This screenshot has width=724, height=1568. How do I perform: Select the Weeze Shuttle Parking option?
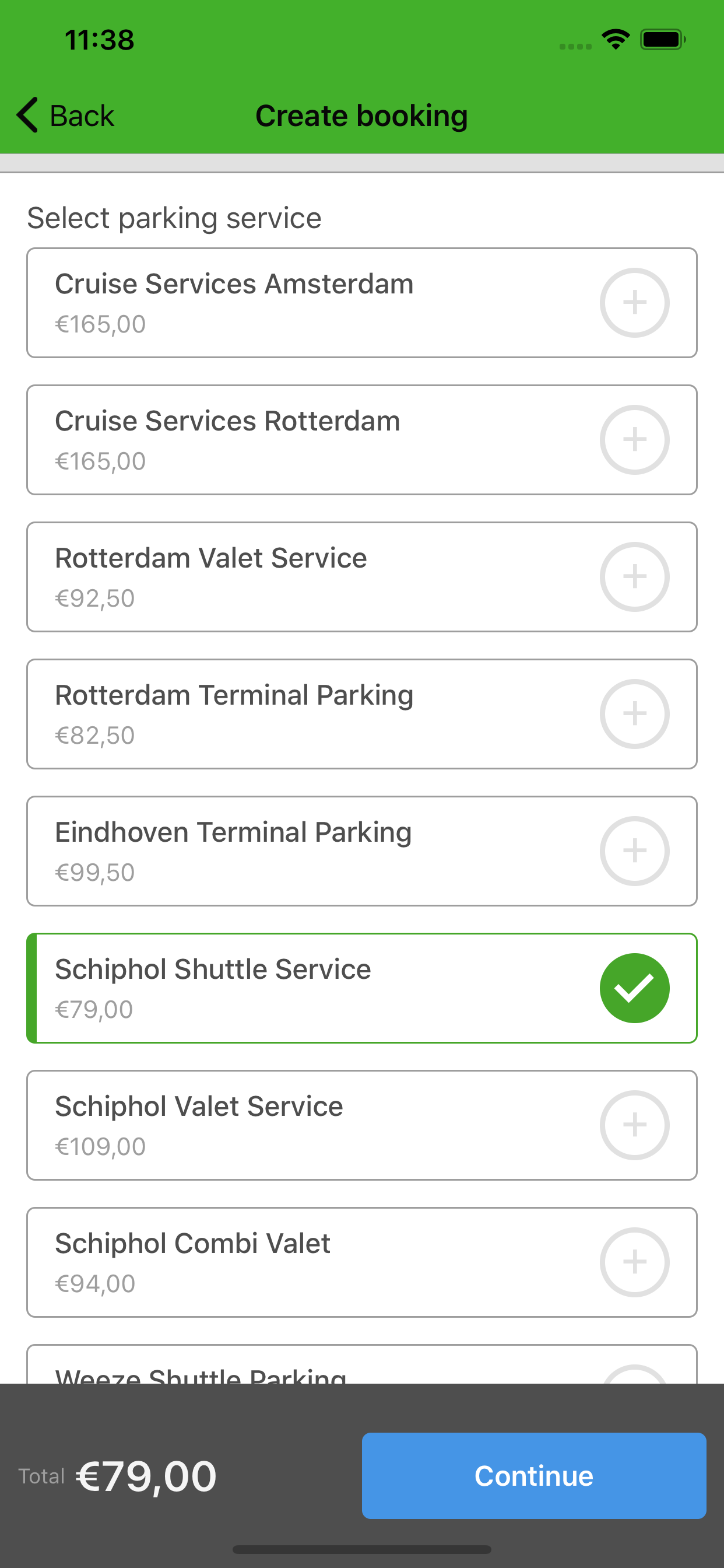click(362, 1364)
